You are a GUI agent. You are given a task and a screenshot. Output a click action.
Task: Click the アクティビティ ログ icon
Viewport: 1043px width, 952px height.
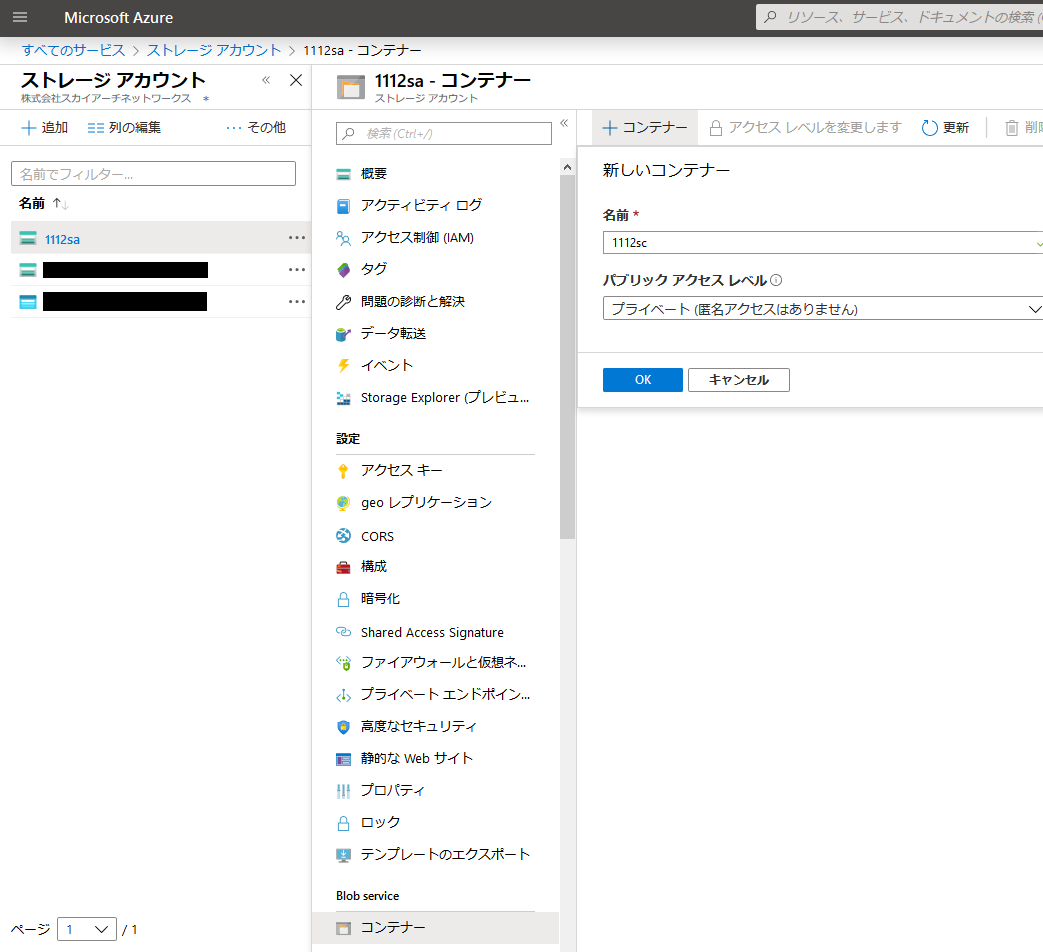tap(343, 206)
